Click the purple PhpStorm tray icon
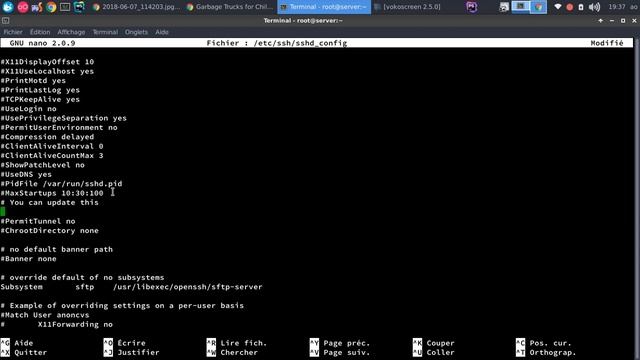This screenshot has height=360, width=640. pyautogui.click(x=472, y=7)
